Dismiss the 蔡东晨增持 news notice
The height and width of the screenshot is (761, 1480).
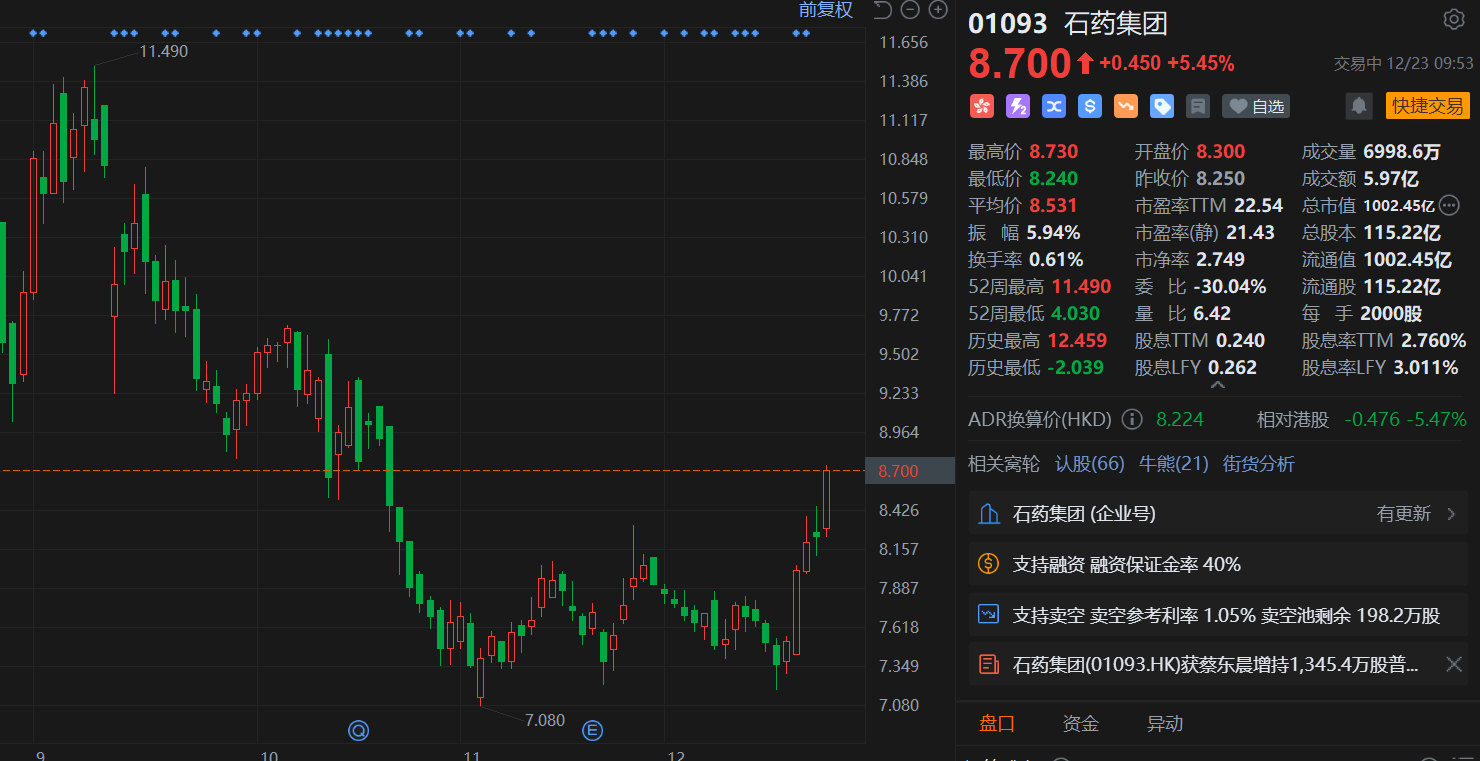coord(1453,664)
